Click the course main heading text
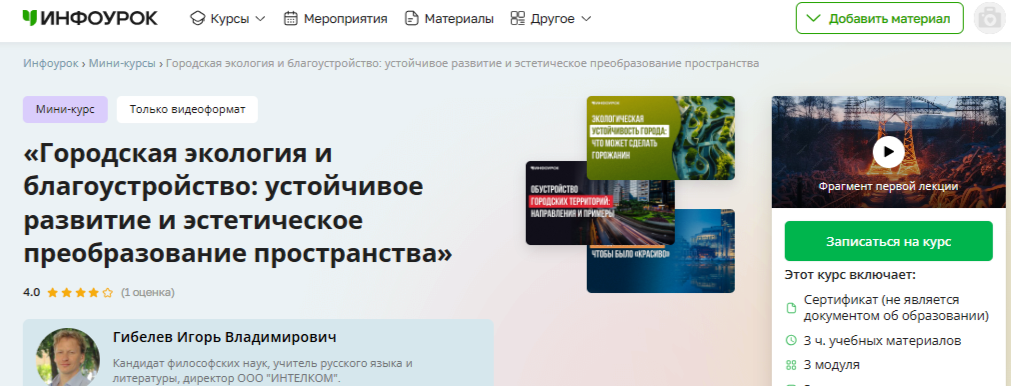 (238, 204)
